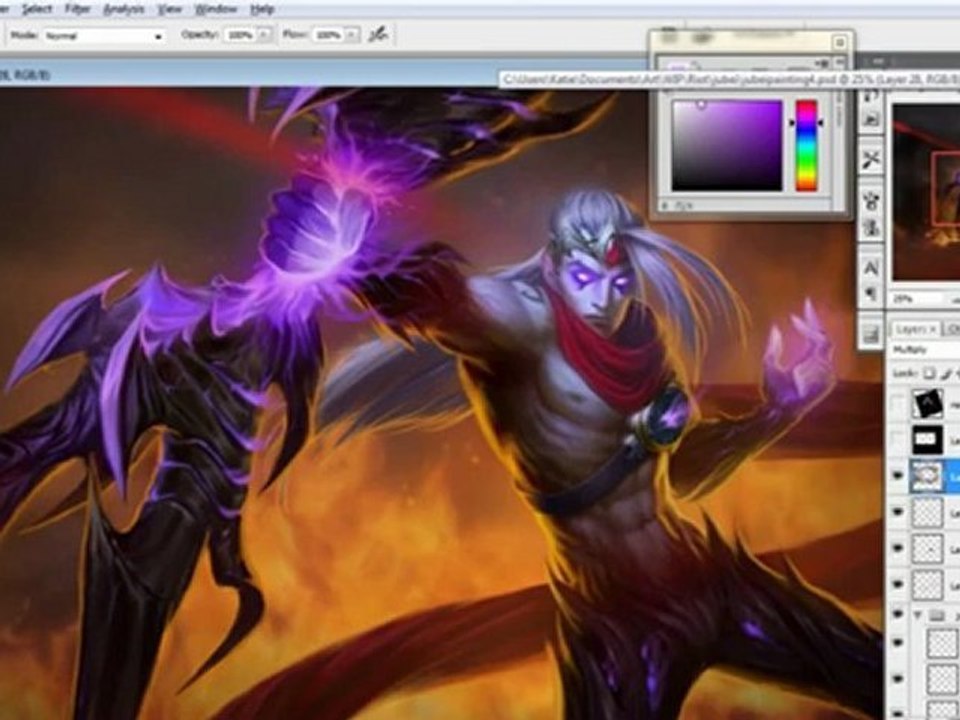Open the Tool Presets panel icon with crossed tools
Screen dimensions: 960x720
click(871, 160)
